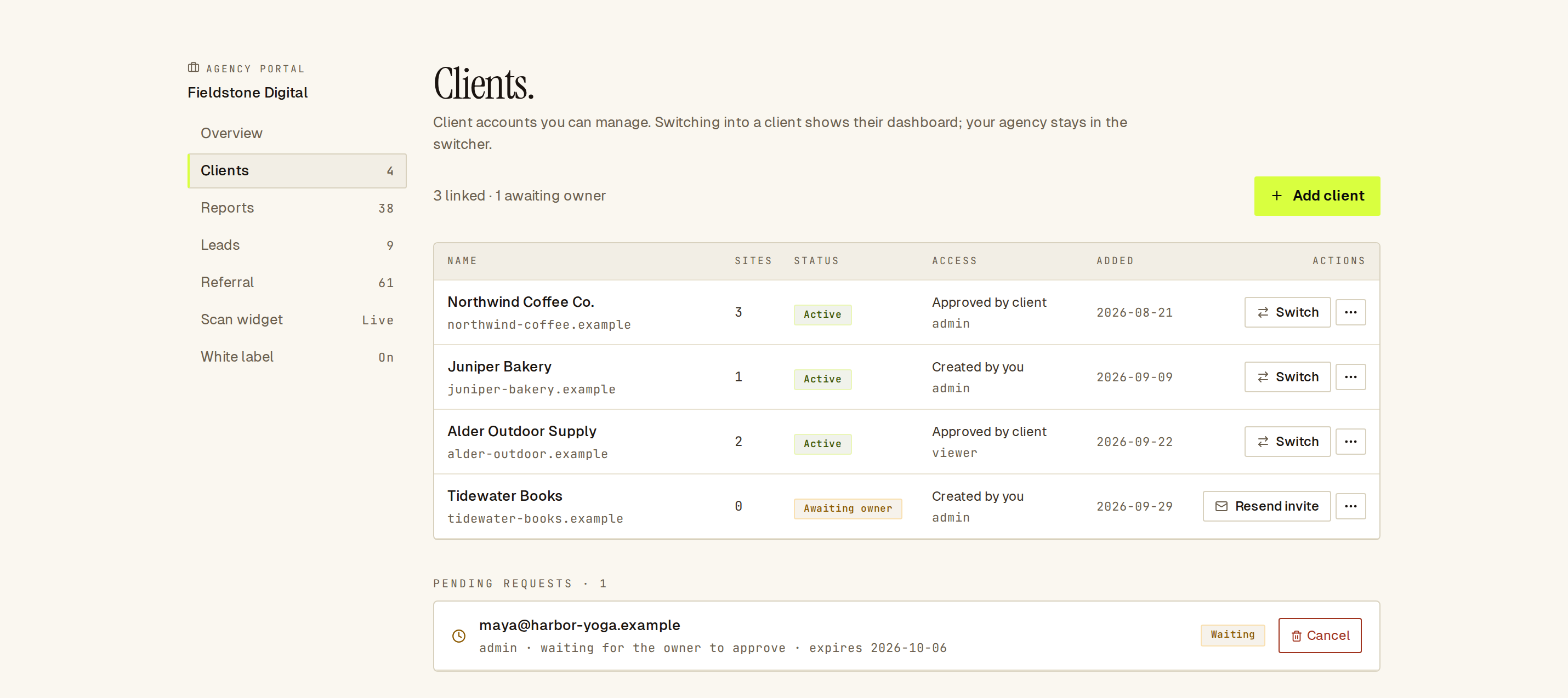
Task: Click the Pending Requests heading
Action: click(520, 583)
